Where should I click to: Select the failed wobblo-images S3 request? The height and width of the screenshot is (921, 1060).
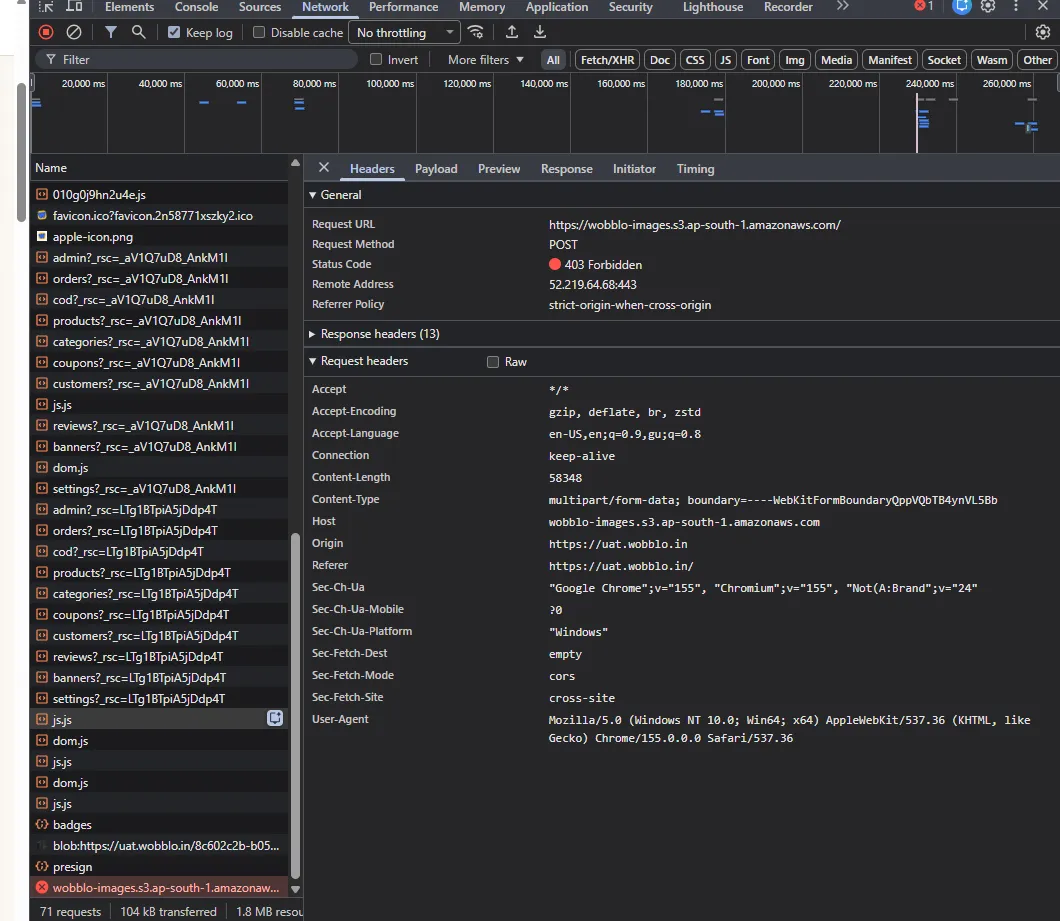(x=160, y=887)
